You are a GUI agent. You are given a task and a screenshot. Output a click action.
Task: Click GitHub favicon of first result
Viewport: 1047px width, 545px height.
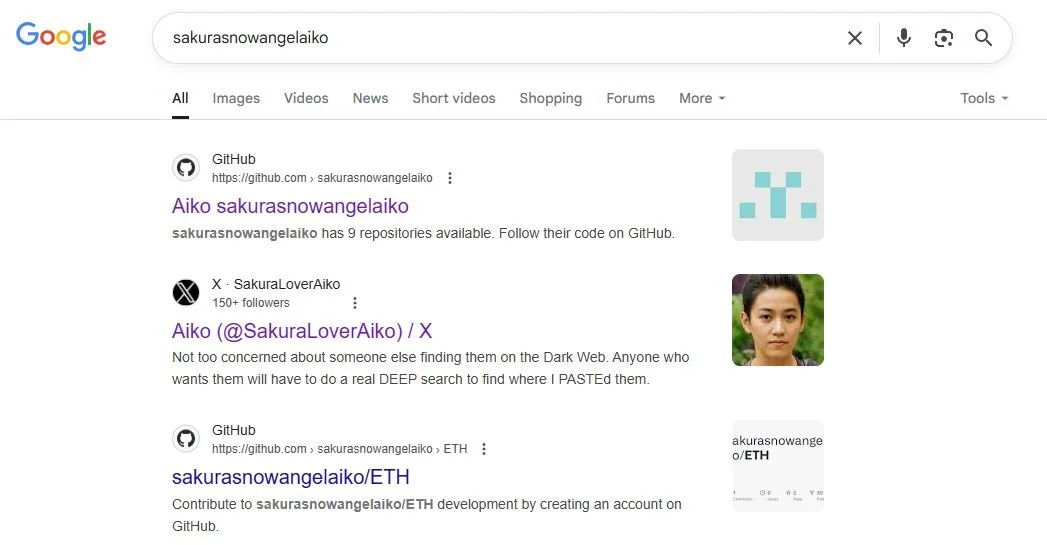click(186, 168)
